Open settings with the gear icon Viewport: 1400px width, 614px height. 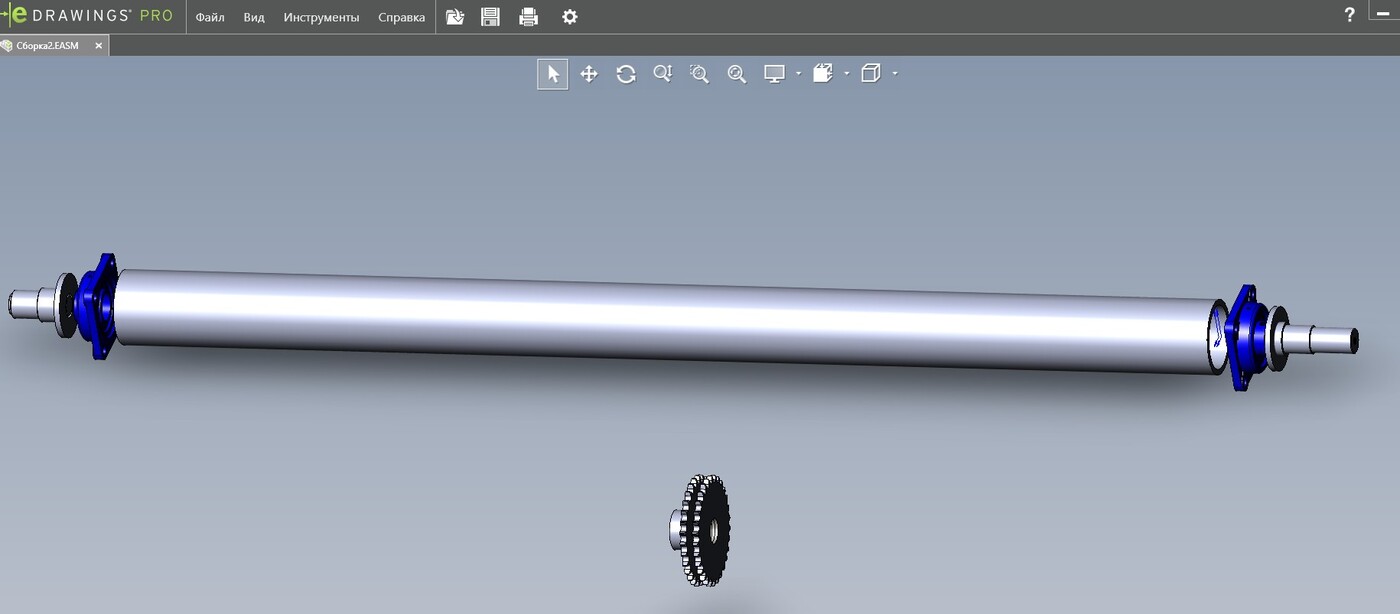pyautogui.click(x=569, y=17)
